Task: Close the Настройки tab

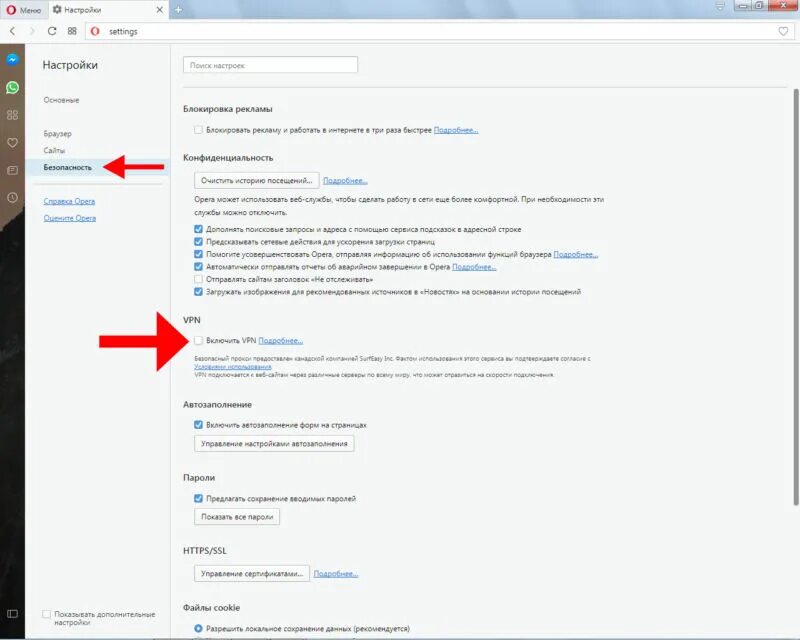Action: pyautogui.click(x=160, y=10)
